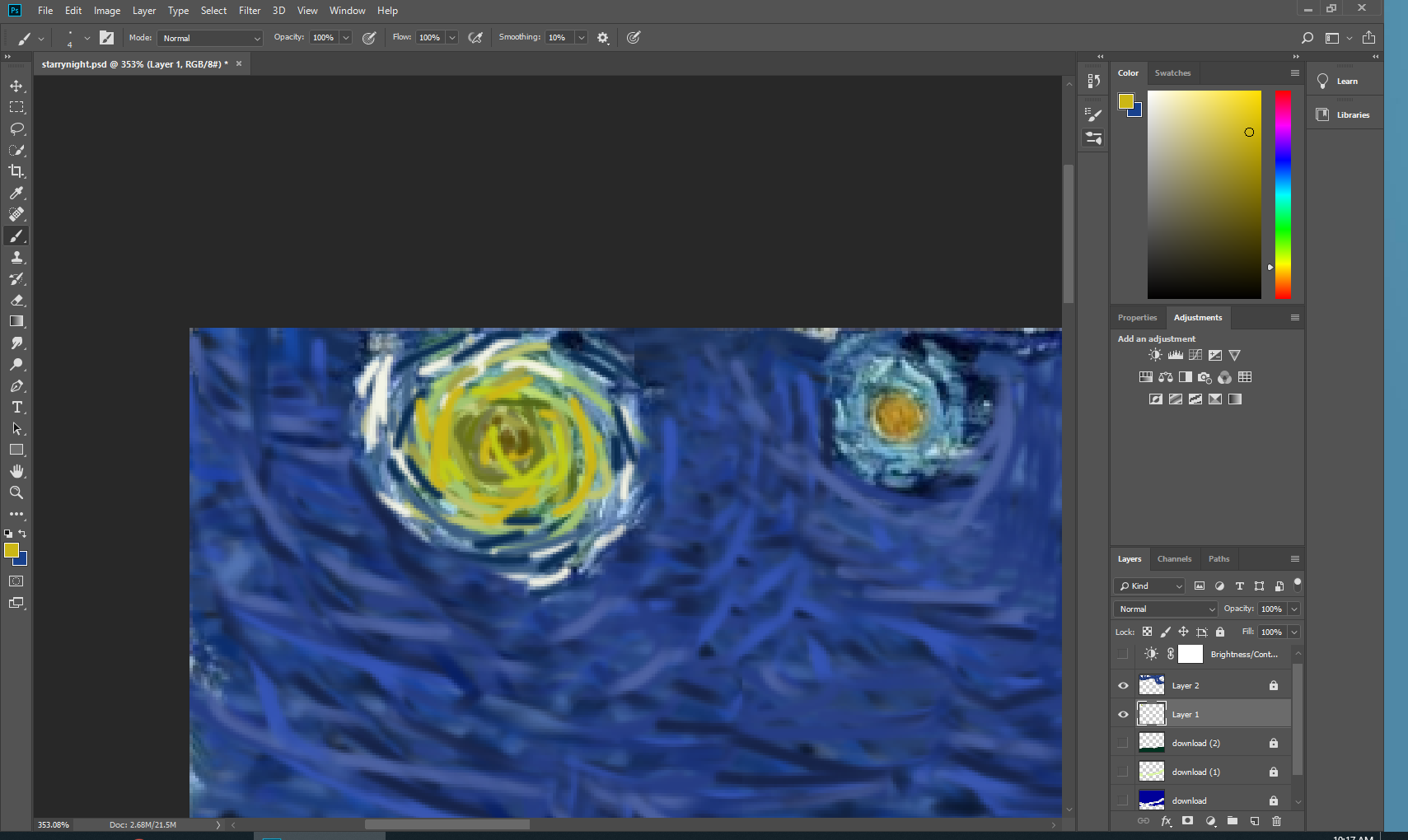Screen dimensions: 1408x840
Task: Select the Pen tool
Action: [x=16, y=385]
